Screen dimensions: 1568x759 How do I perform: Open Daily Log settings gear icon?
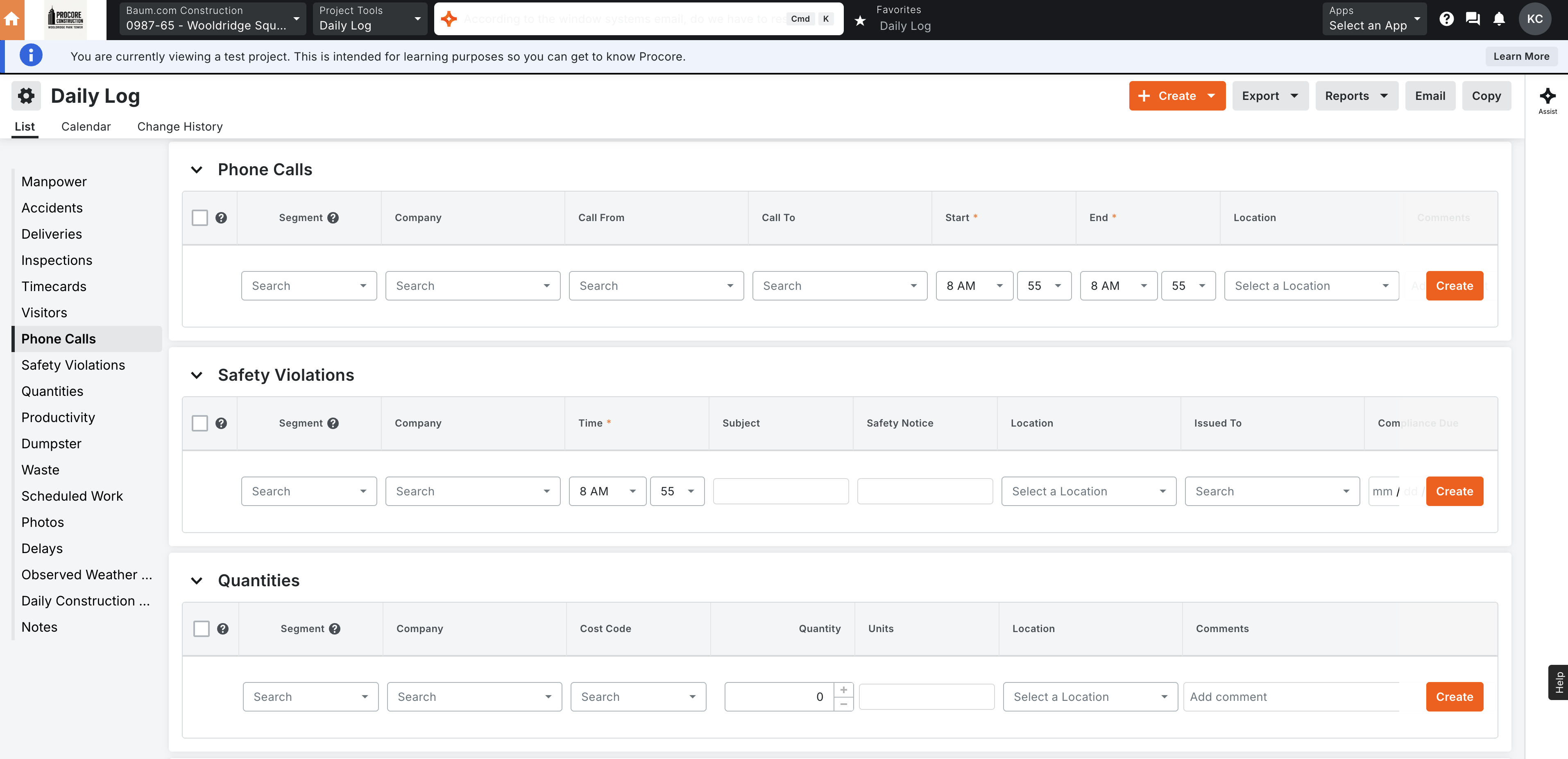(x=26, y=95)
